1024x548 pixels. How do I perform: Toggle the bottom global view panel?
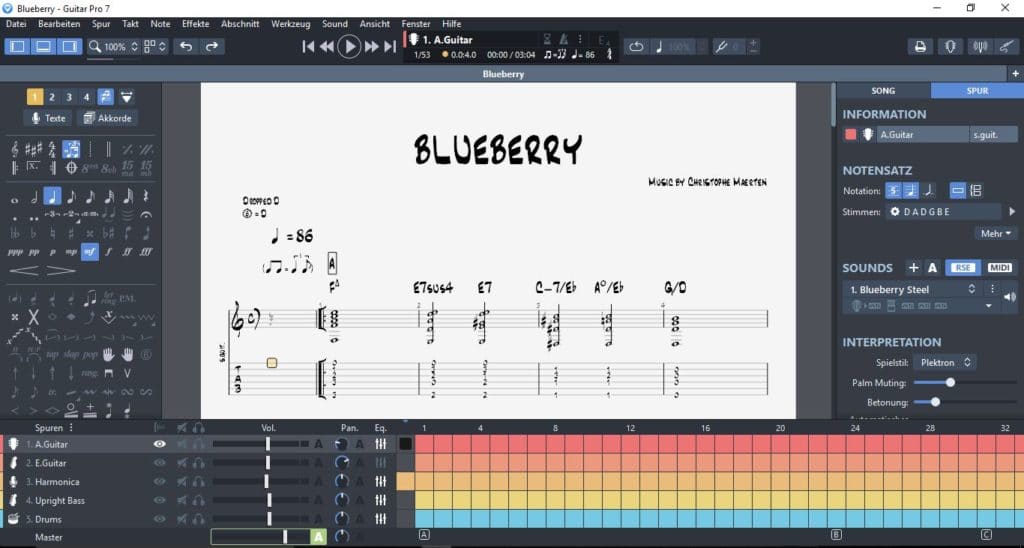(43, 46)
